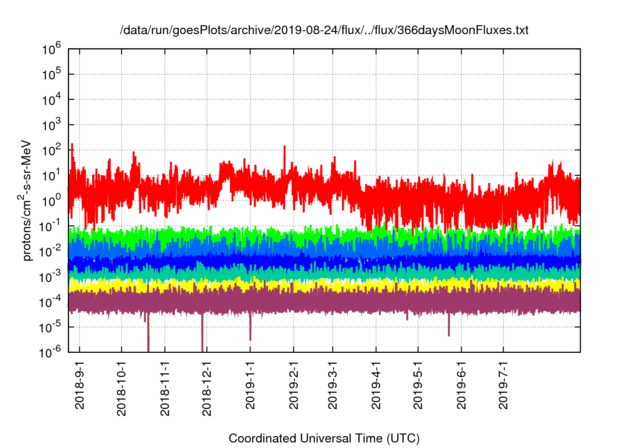Screen dimensions: 640x448
Task: Click the yellow flux data band
Action: 300,285
